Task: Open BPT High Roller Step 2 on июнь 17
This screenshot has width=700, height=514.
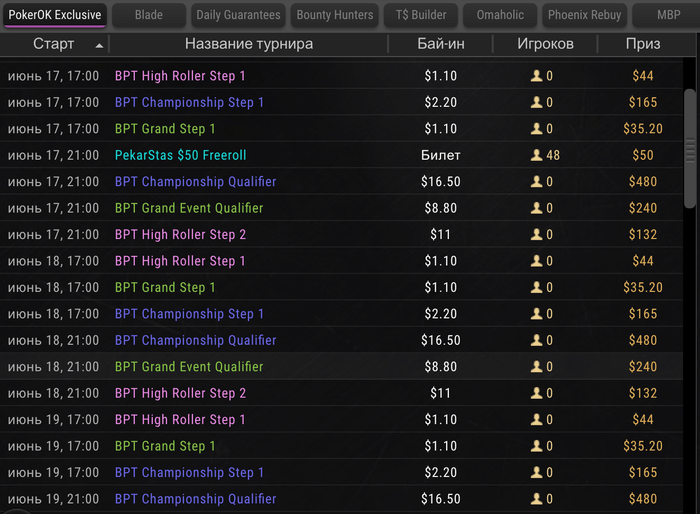Action: [x=180, y=234]
